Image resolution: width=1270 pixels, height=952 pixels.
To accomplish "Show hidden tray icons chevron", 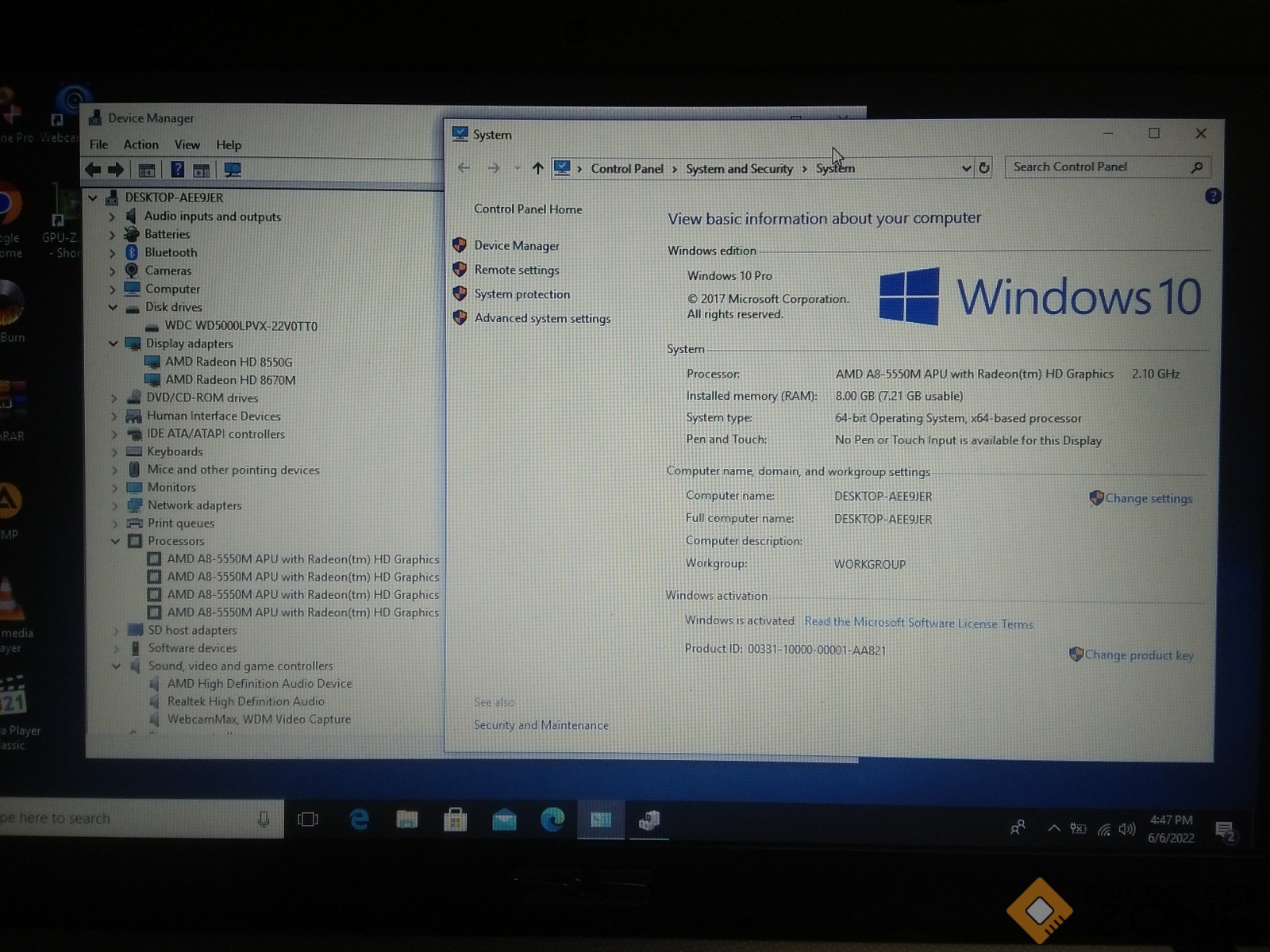I will pyautogui.click(x=1054, y=828).
